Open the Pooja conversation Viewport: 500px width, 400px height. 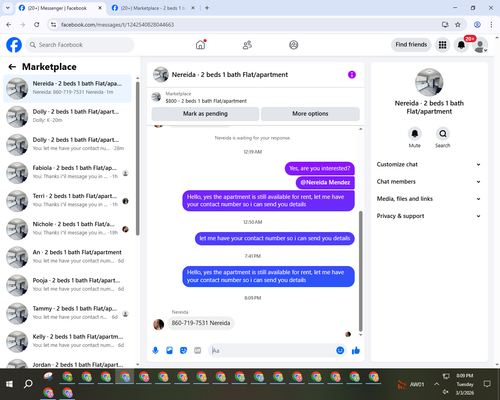pos(67,285)
